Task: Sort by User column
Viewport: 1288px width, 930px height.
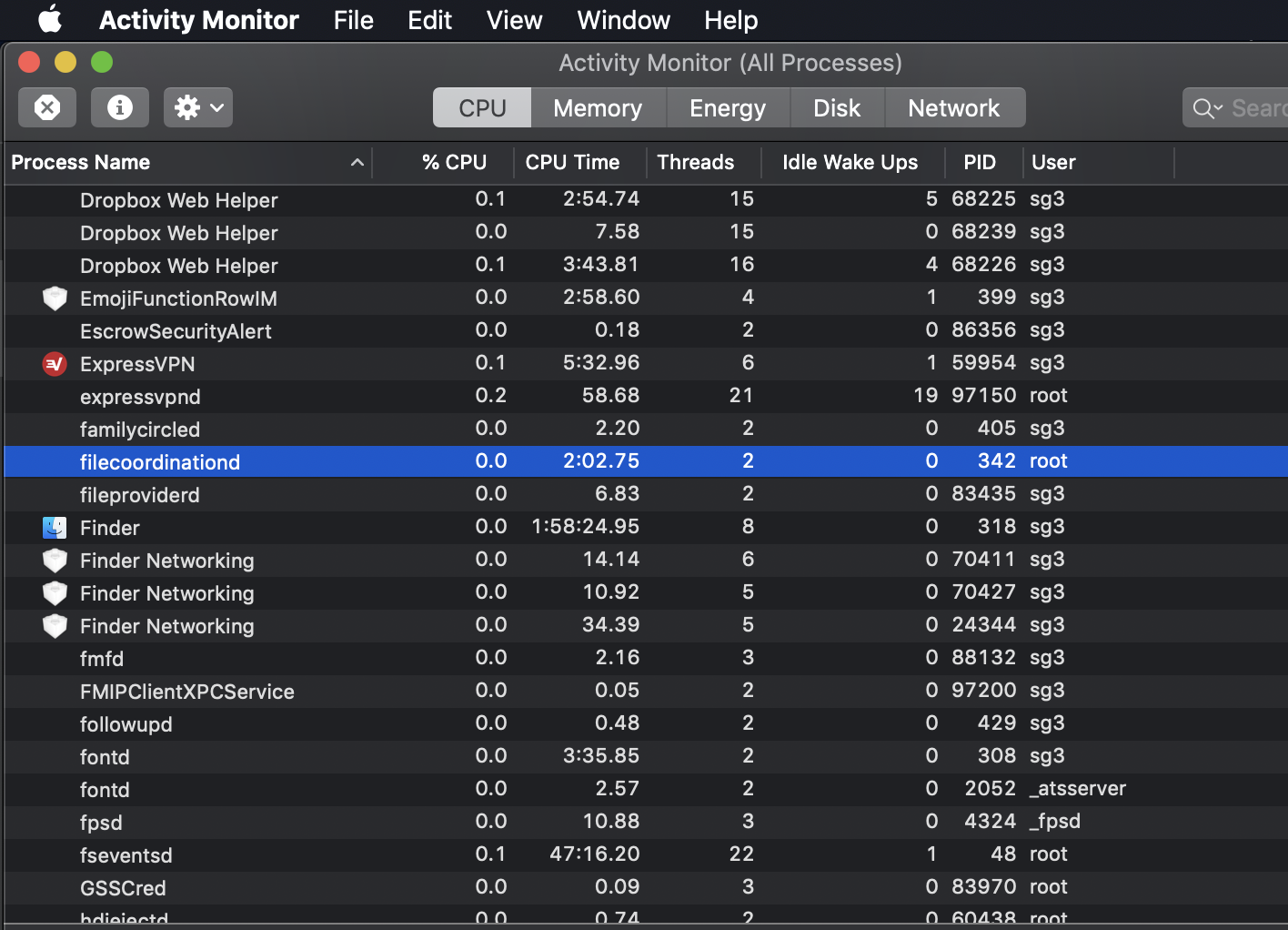Action: point(1099,162)
